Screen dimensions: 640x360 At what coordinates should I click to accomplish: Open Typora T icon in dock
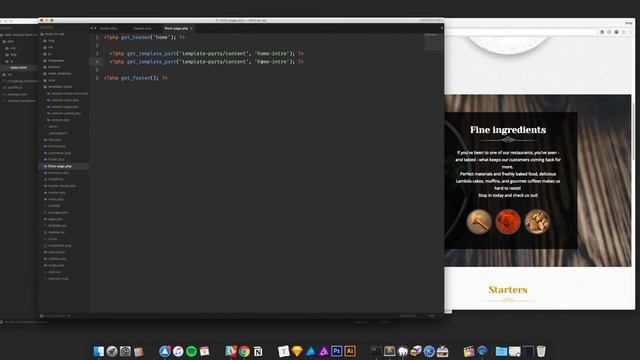click(x=284, y=351)
